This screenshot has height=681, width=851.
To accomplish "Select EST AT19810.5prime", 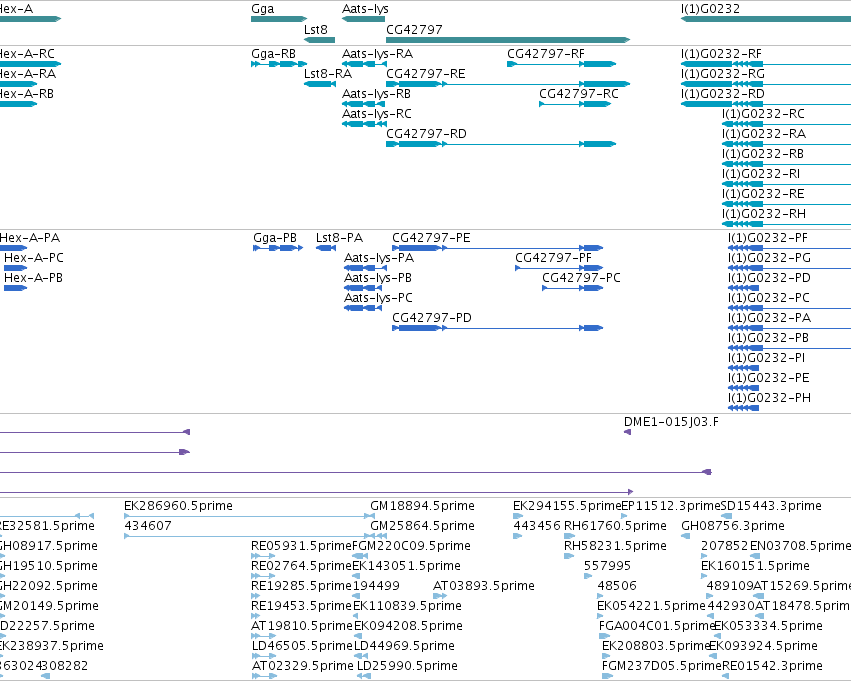I will coord(264,636).
